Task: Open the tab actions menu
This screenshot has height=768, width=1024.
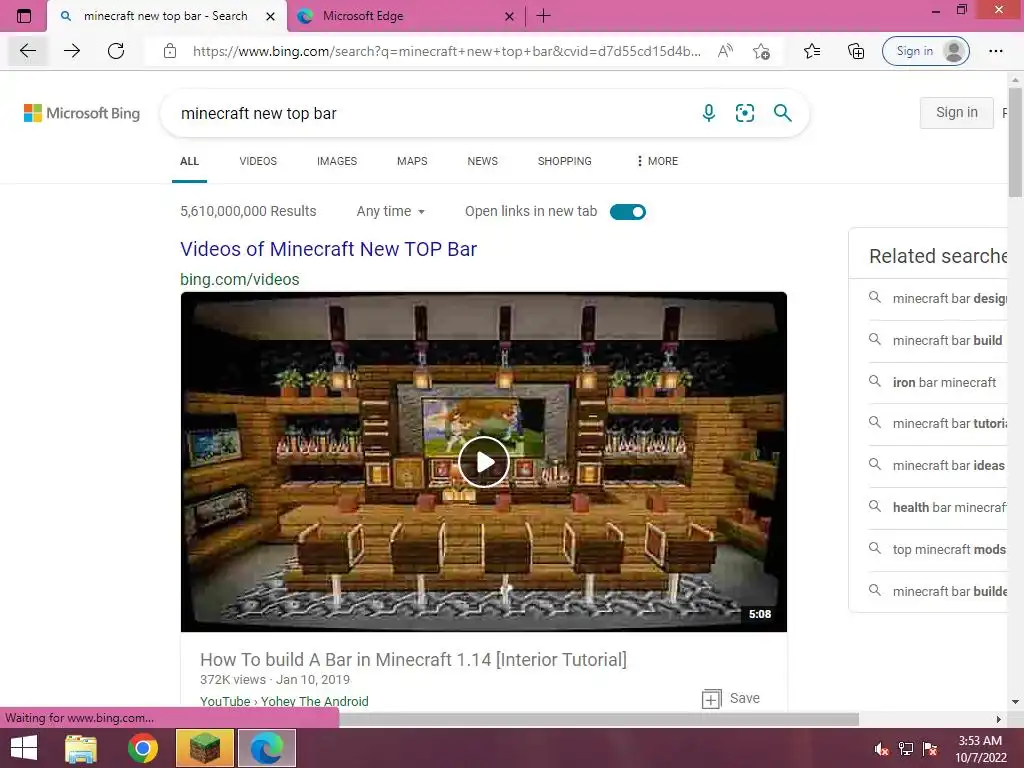Action: 24,16
